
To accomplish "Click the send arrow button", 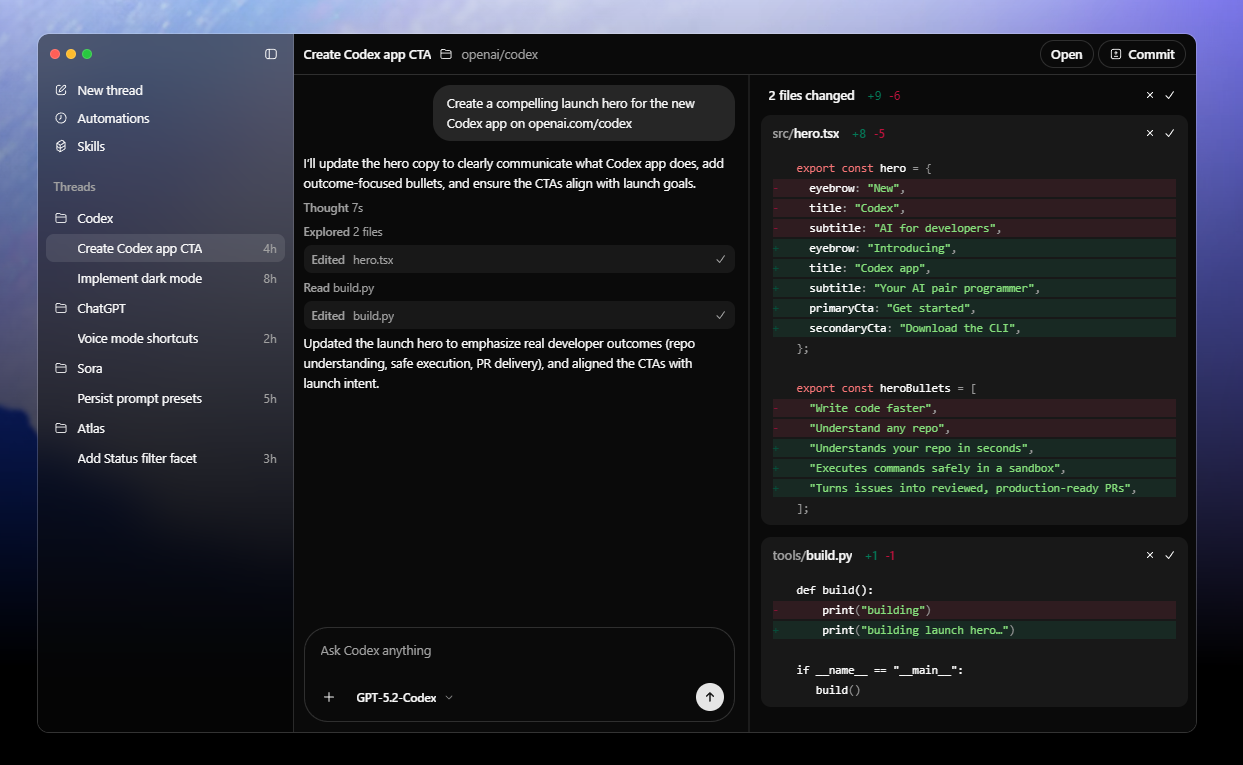I will coord(709,697).
